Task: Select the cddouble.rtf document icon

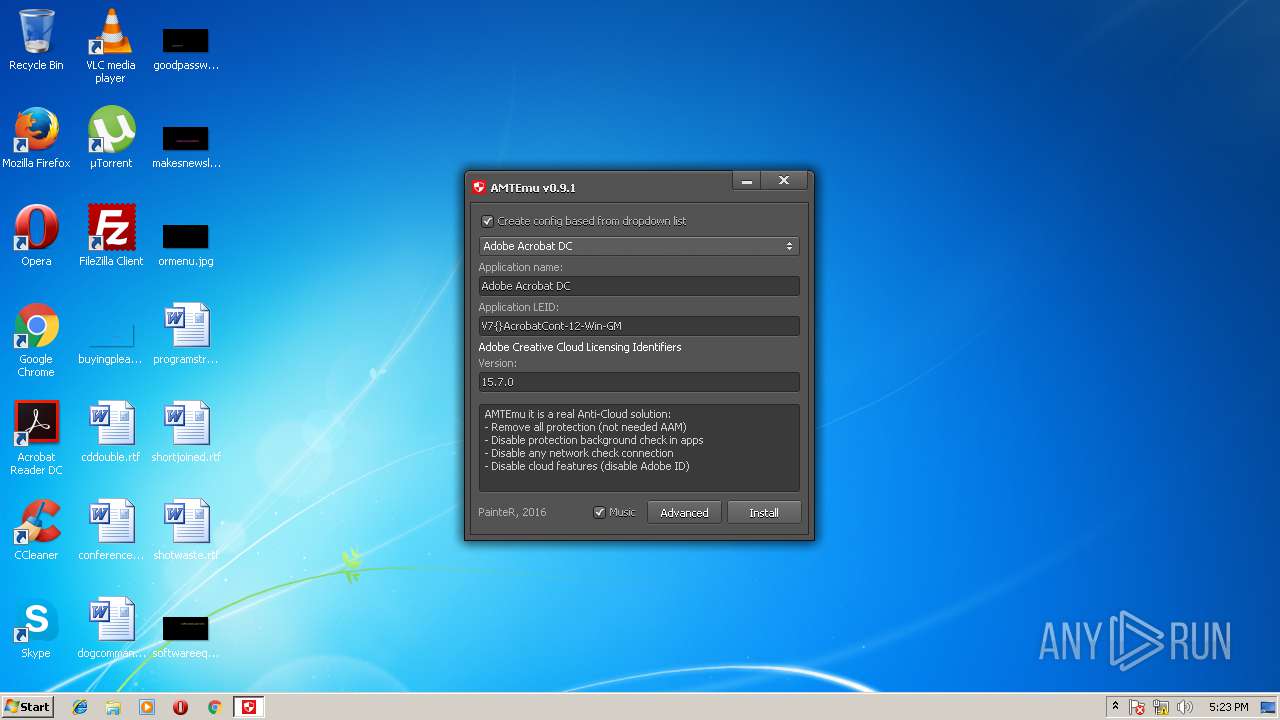Action: pos(110,431)
